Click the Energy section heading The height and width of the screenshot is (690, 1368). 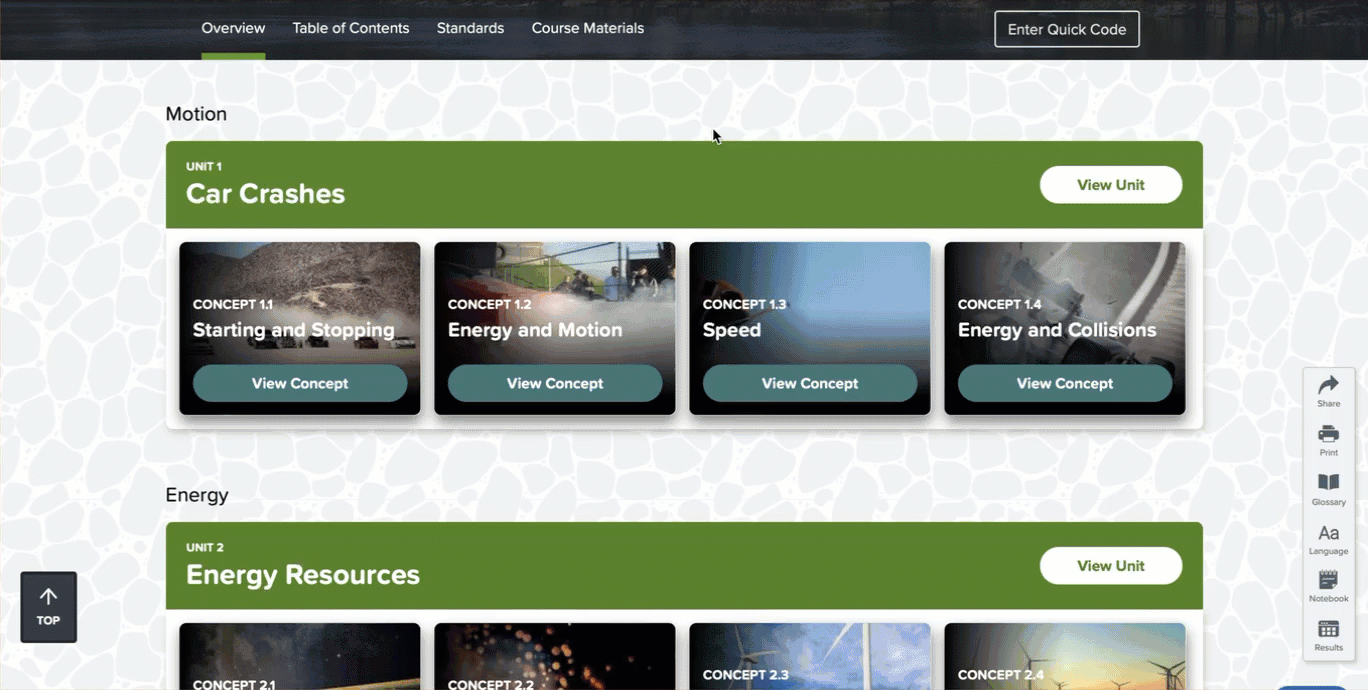click(x=197, y=495)
